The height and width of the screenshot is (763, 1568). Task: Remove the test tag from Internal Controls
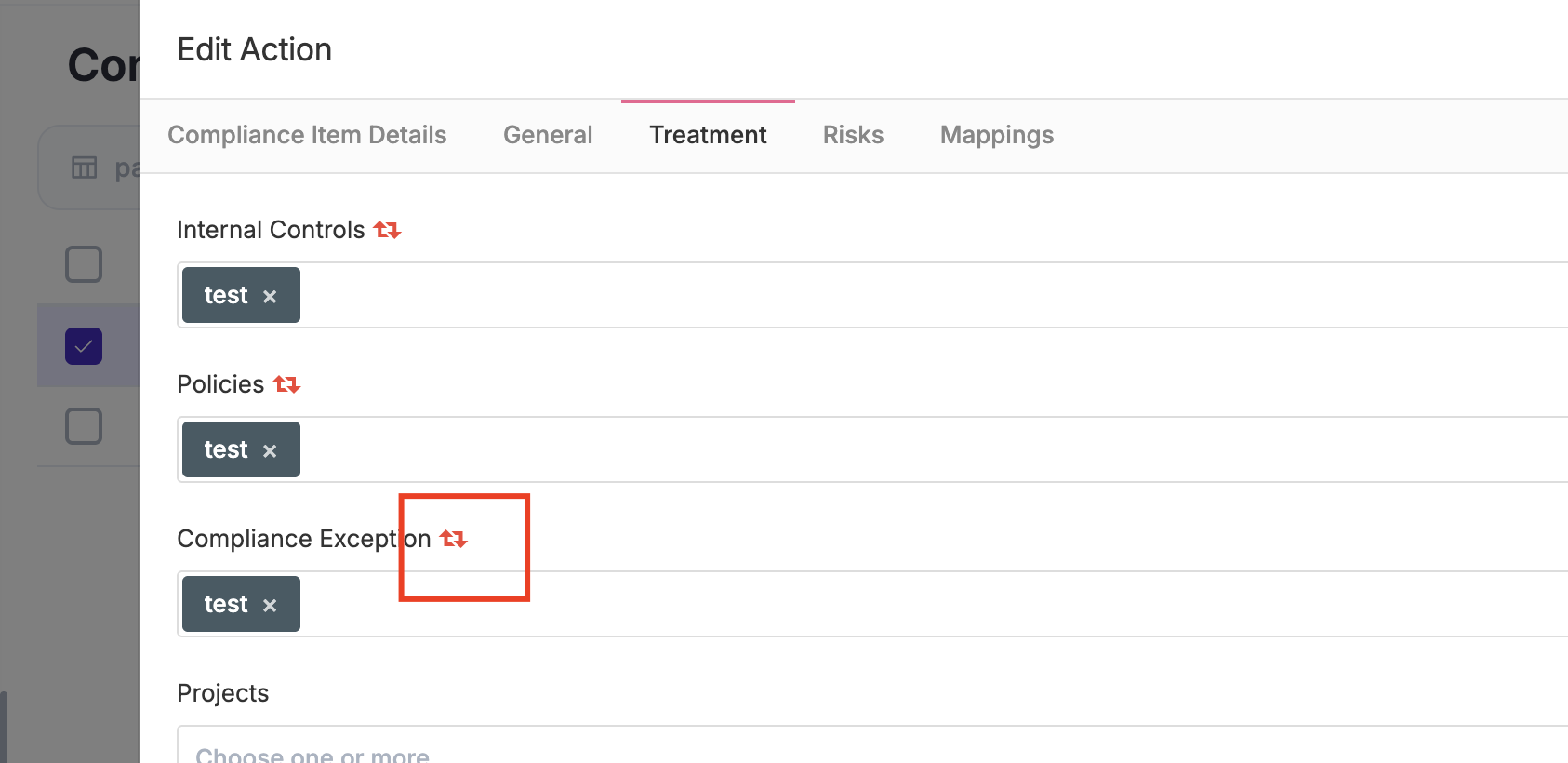(270, 297)
